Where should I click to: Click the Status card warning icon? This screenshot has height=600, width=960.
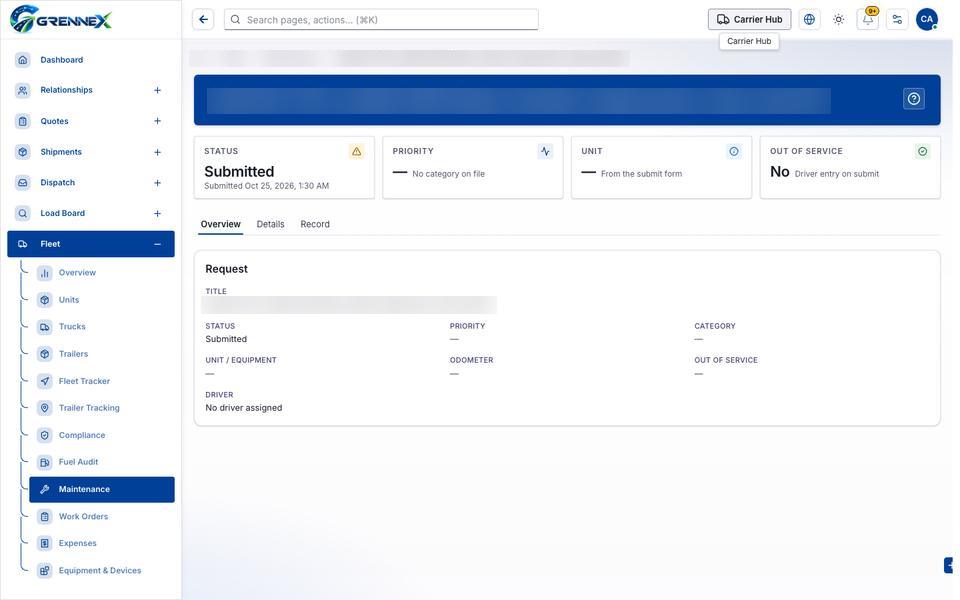tap(356, 151)
